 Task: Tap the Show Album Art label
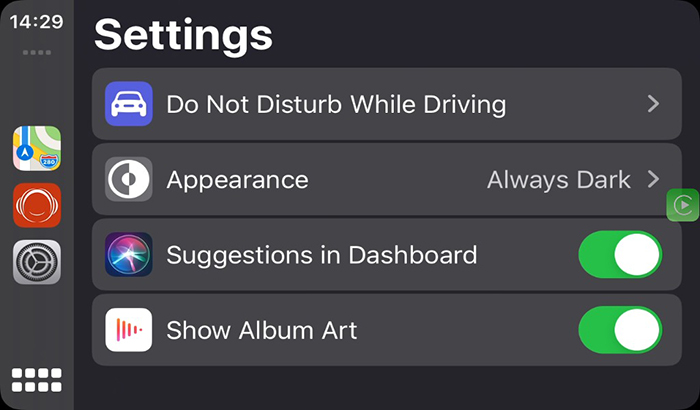261,330
